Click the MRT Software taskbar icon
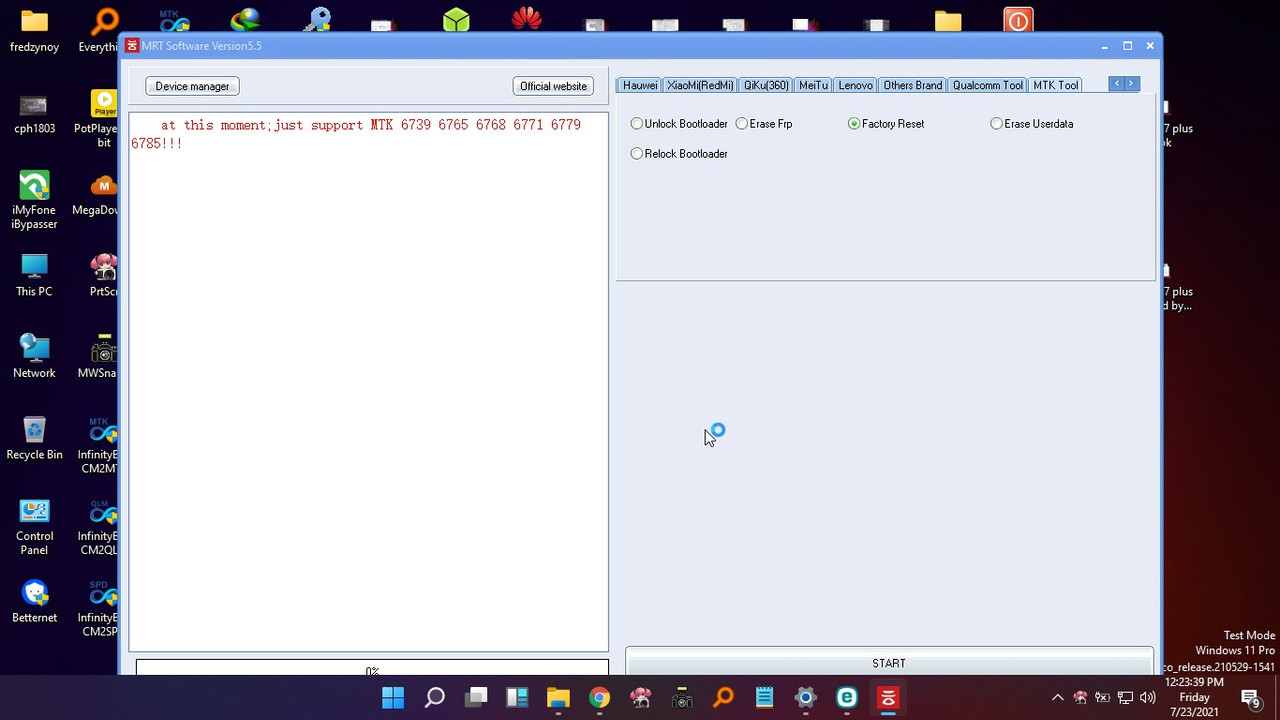1280x720 pixels. 888,697
